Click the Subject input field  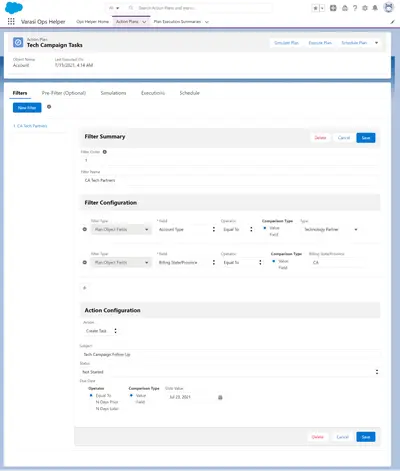pyautogui.click(x=230, y=355)
